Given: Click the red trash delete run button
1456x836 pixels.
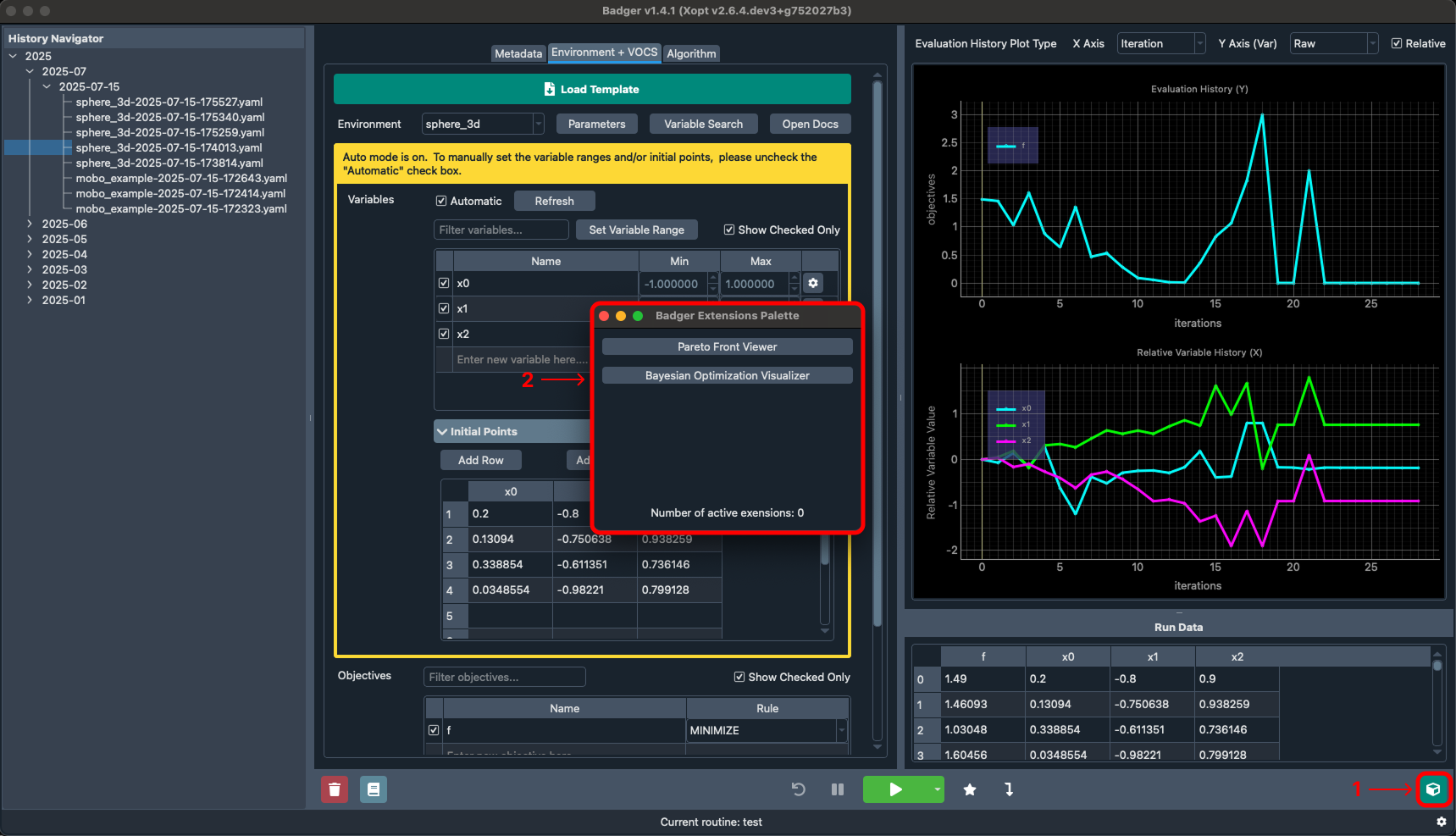Looking at the screenshot, I should 335,789.
